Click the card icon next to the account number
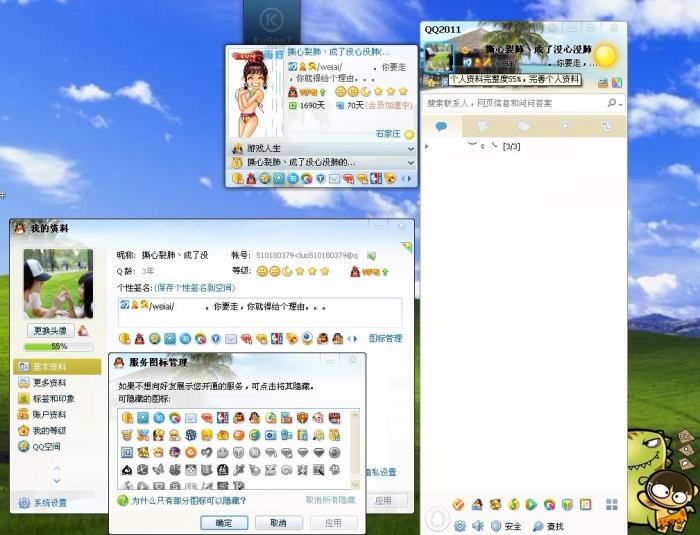The image size is (700, 535). pos(371,256)
